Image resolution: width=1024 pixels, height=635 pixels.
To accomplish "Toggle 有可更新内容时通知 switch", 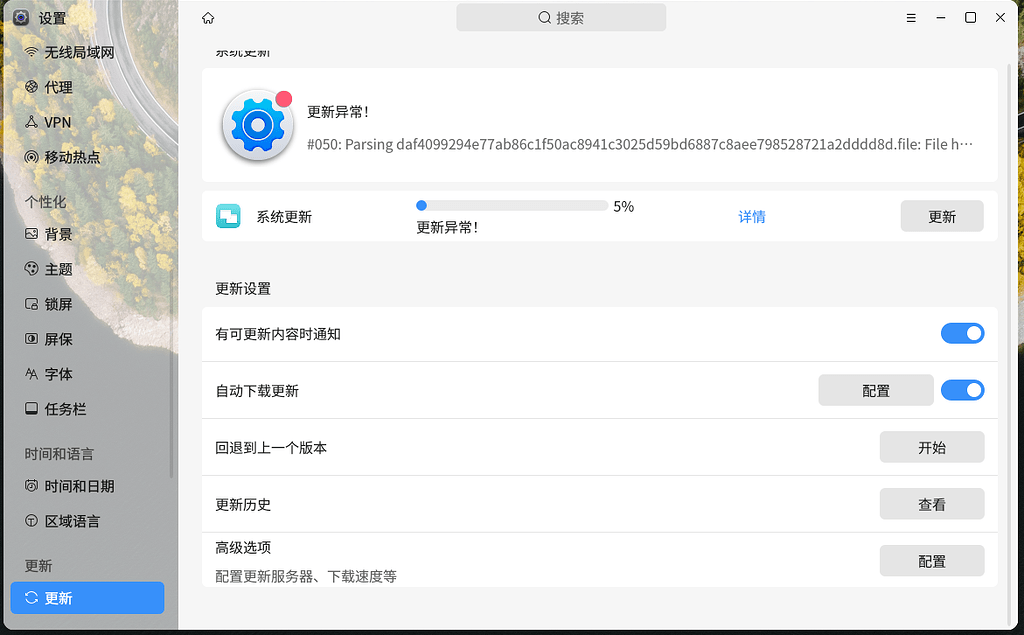I will tap(962, 333).
